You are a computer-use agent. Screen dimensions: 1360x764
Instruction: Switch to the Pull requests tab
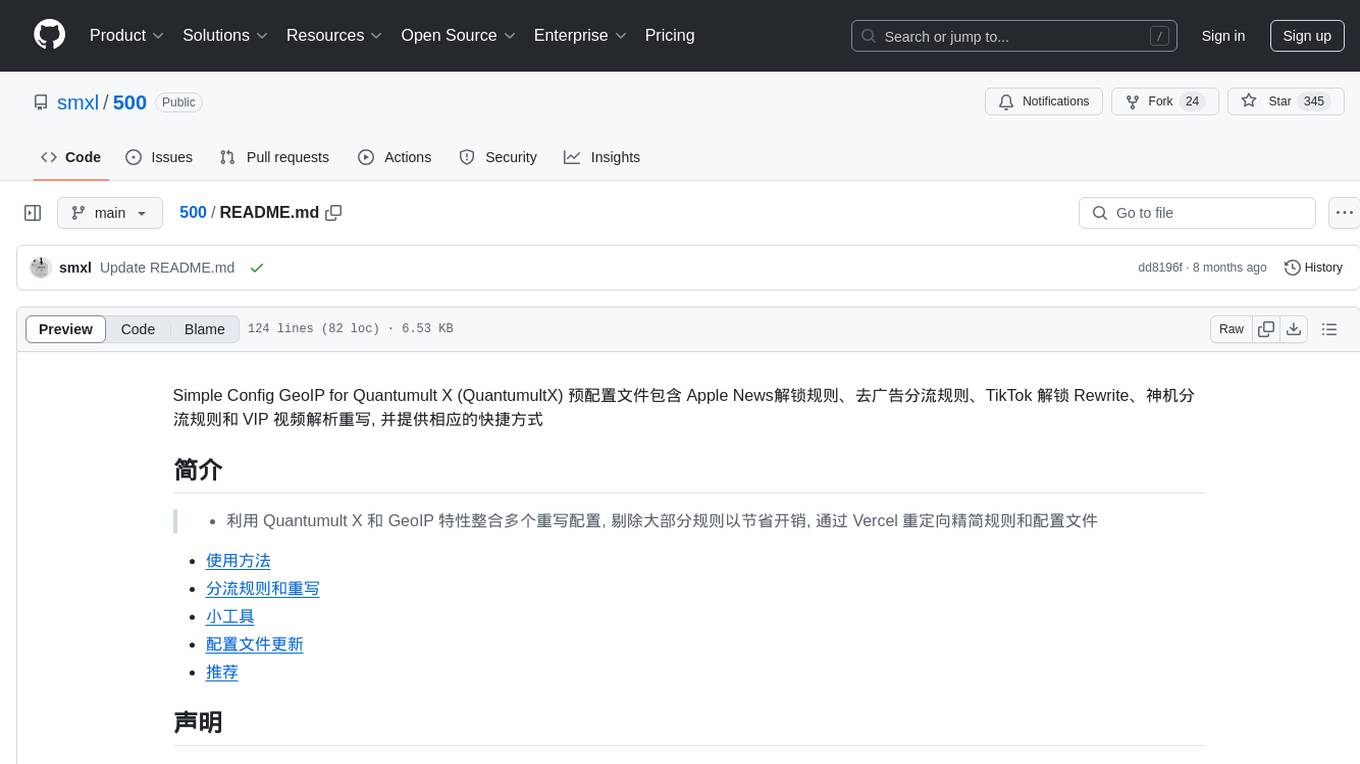pyautogui.click(x=274, y=157)
